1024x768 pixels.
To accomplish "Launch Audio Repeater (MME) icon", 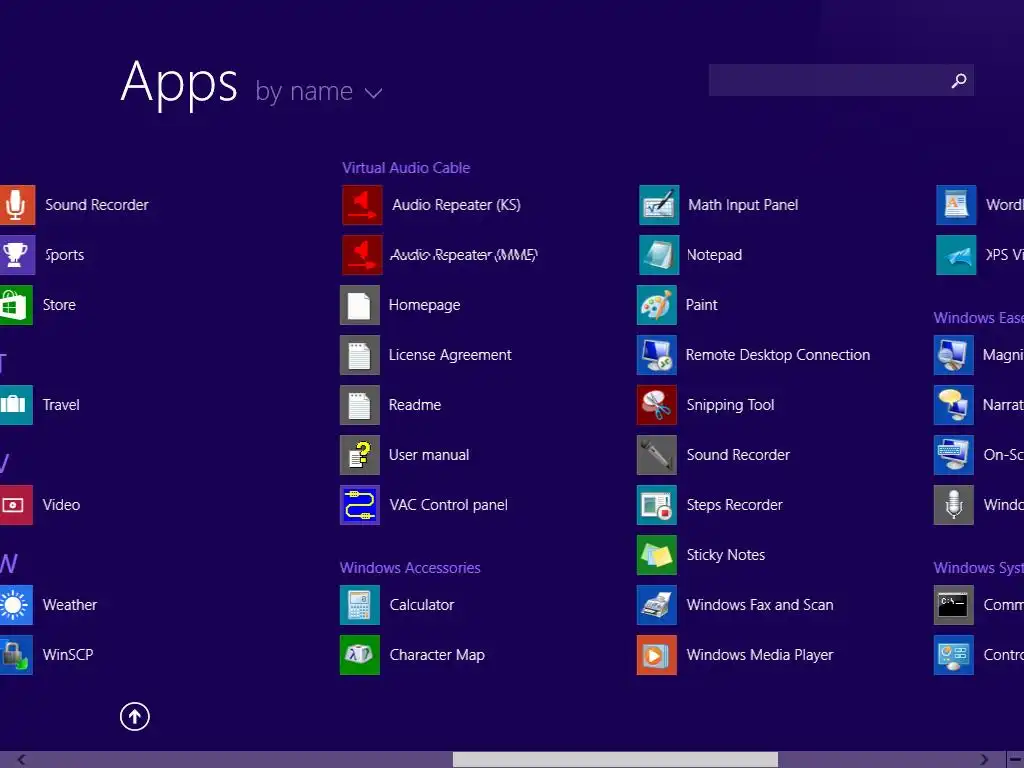I will [x=362, y=255].
